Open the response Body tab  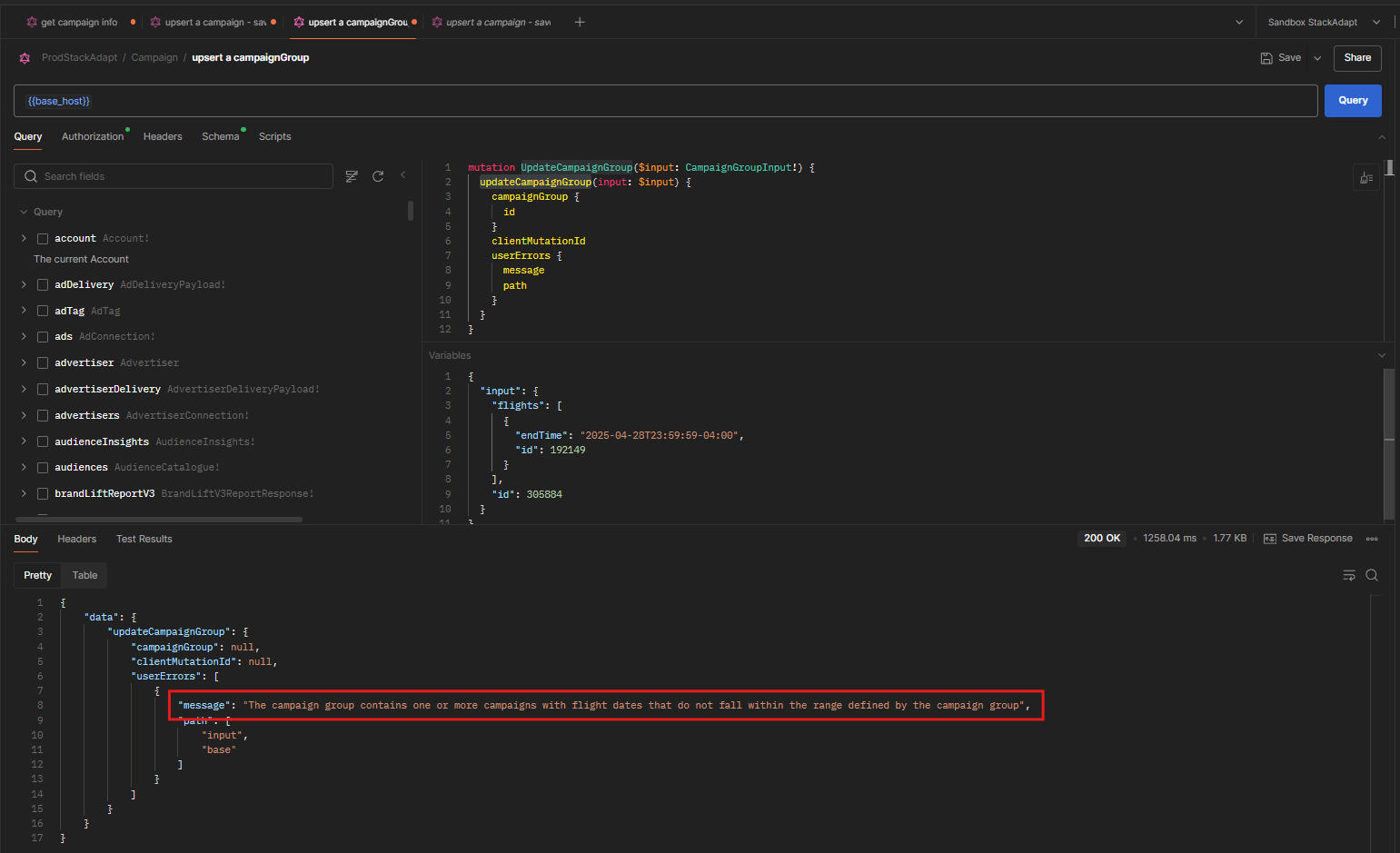tap(26, 539)
